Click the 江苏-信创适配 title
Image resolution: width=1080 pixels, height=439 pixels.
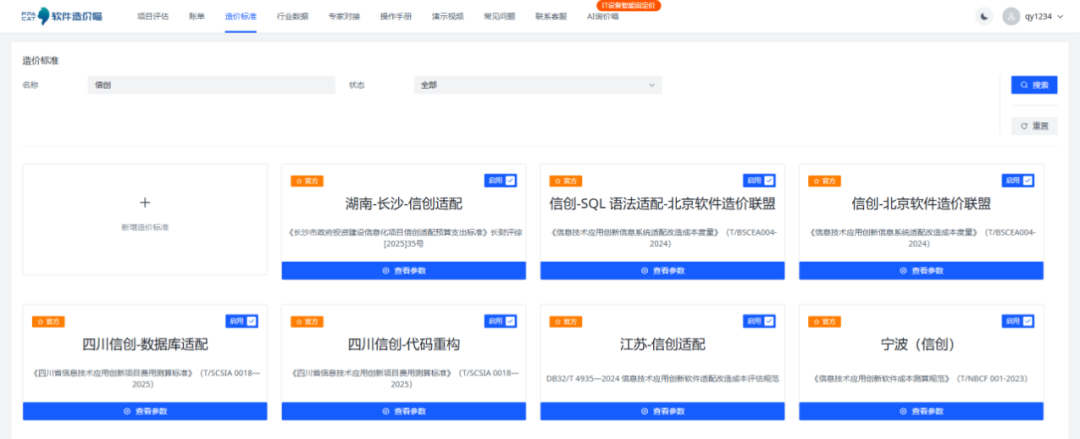[663, 345]
